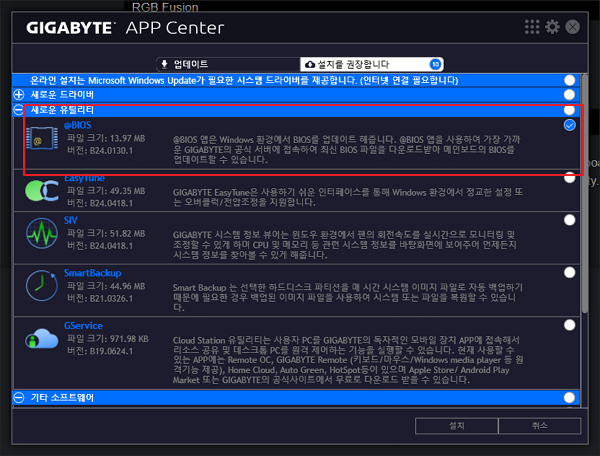Screen dimensions: 600x456
Task: Click the SIV heartbeat monitor icon
Action: pos(42,233)
